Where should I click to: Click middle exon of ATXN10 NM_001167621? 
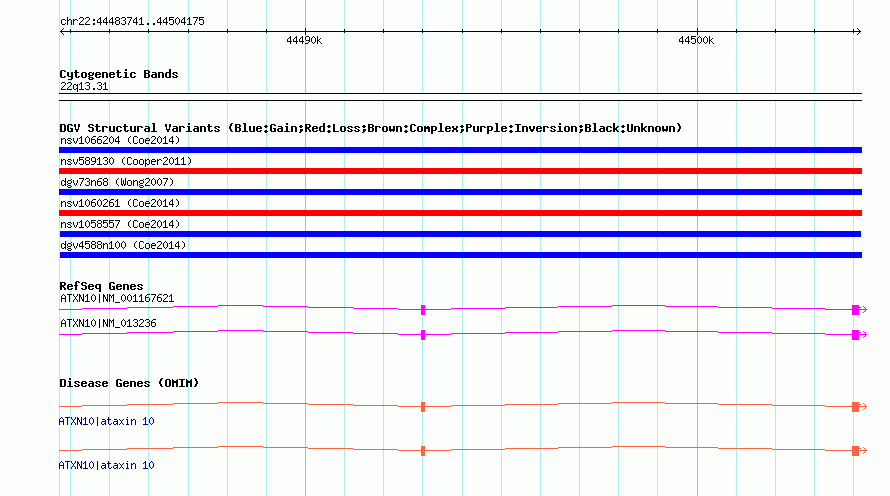coord(423,310)
